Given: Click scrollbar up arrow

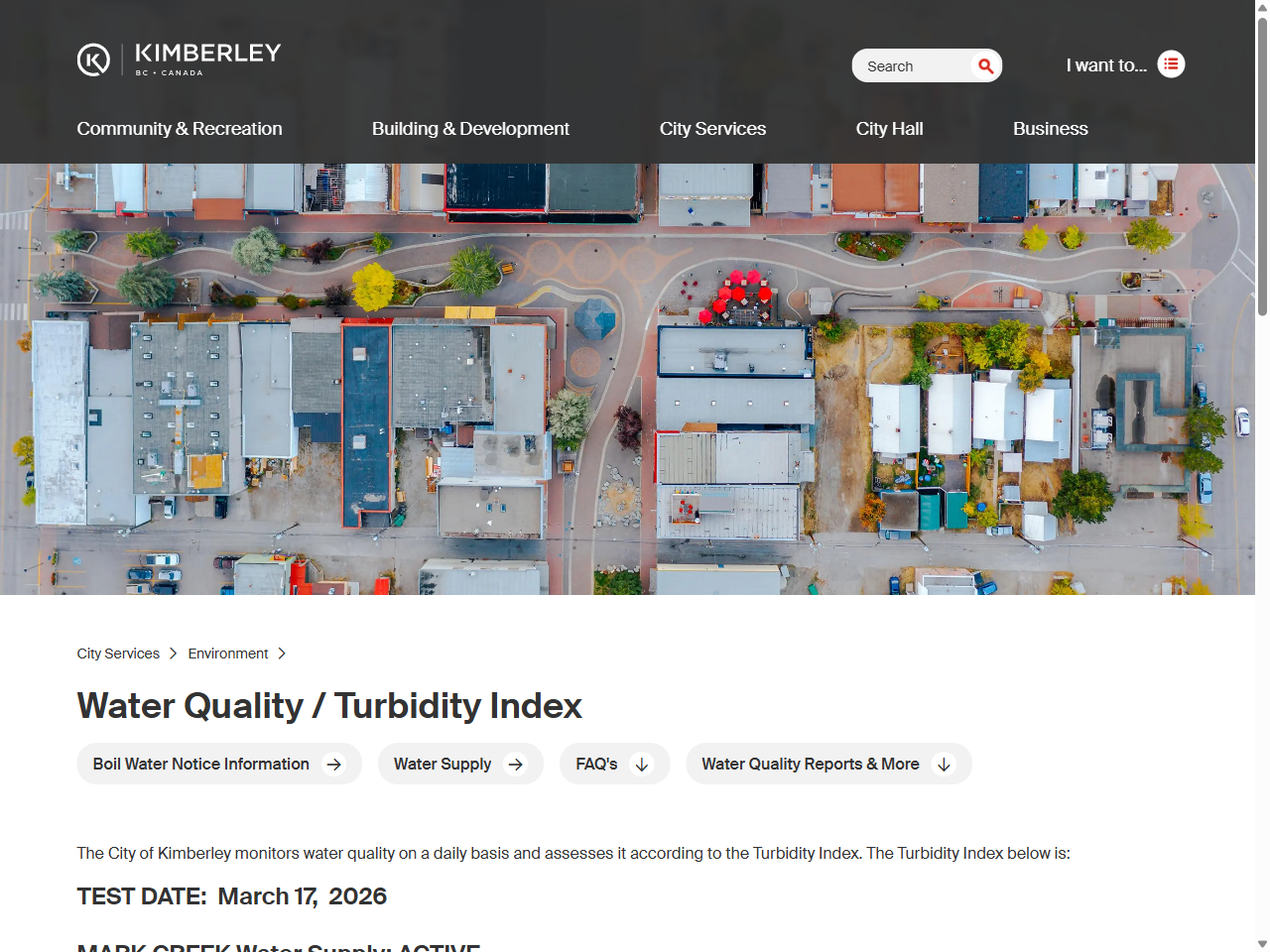Looking at the screenshot, I should [x=1262, y=7].
